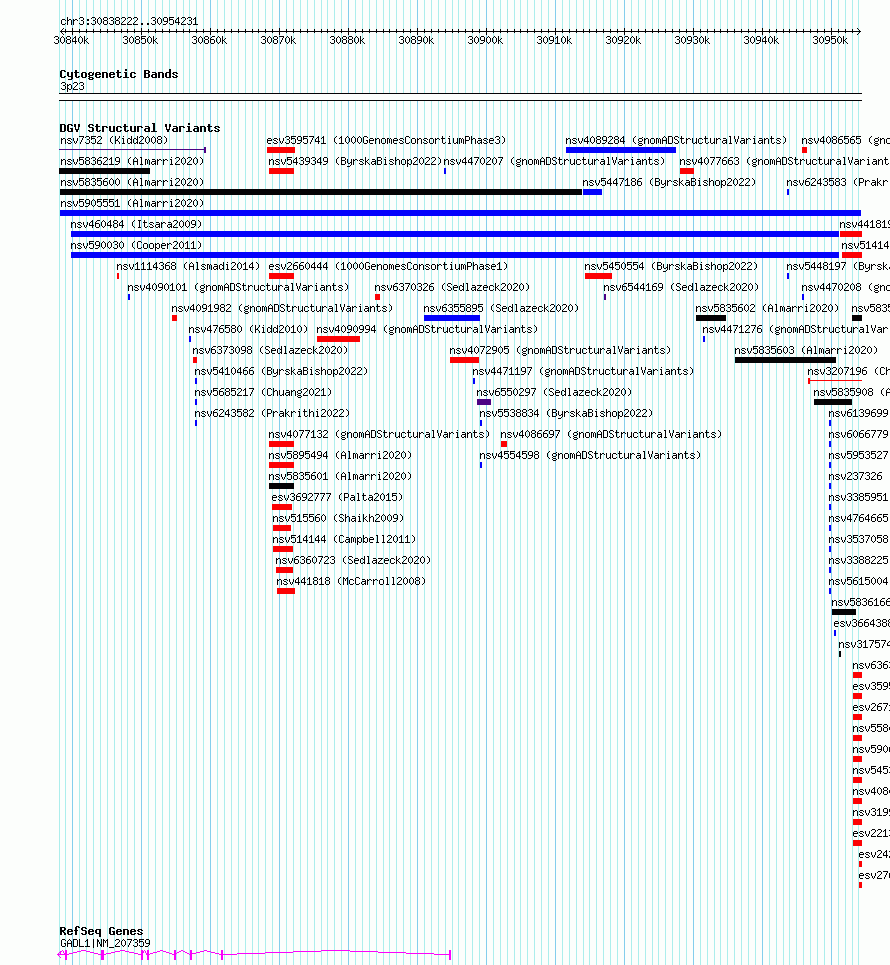Select the nsv5836219 (Almarri2020) black bar
890x965 pixels.
(x=105, y=171)
